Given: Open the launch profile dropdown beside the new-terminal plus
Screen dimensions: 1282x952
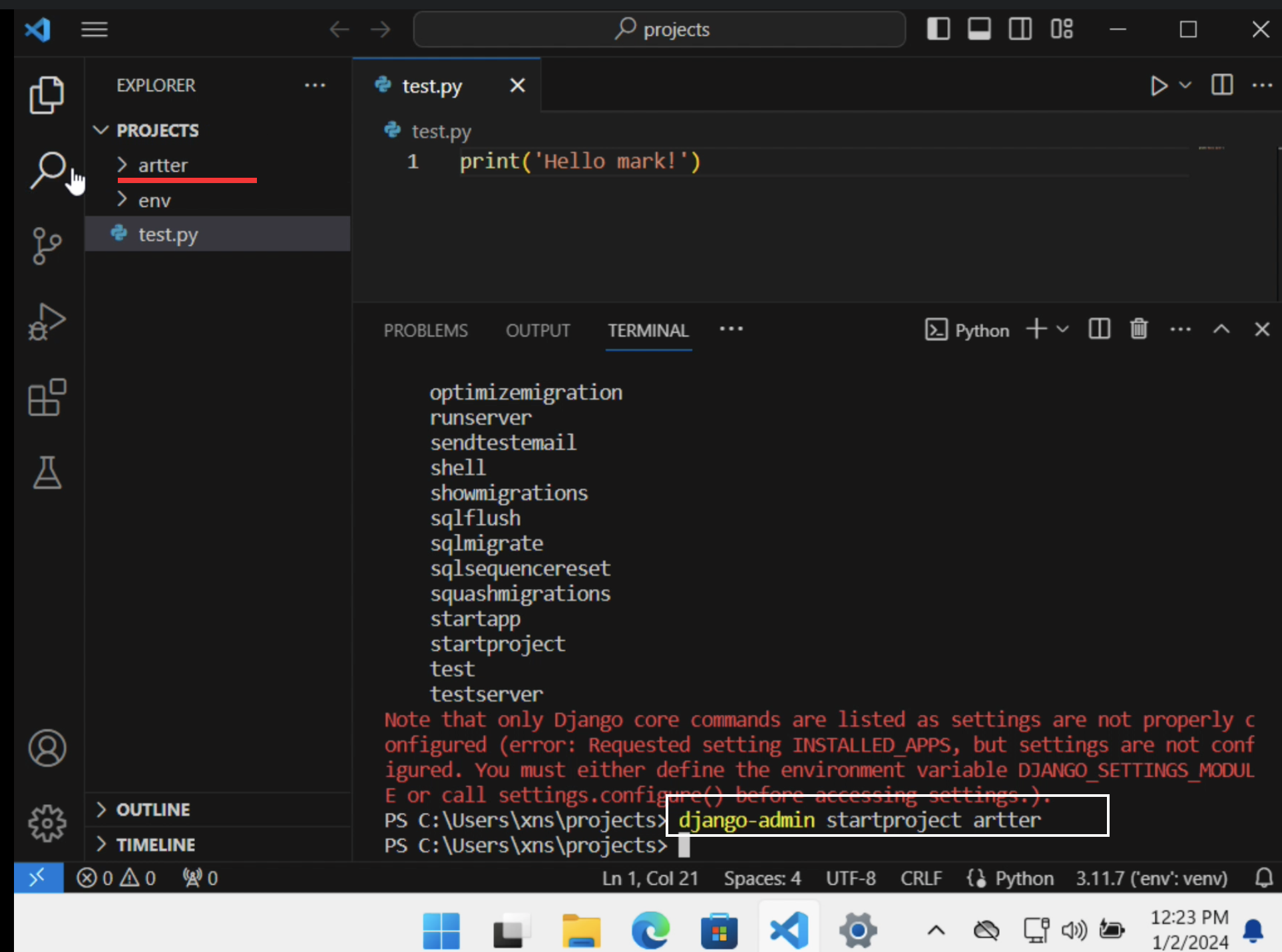Looking at the screenshot, I should tap(1063, 329).
